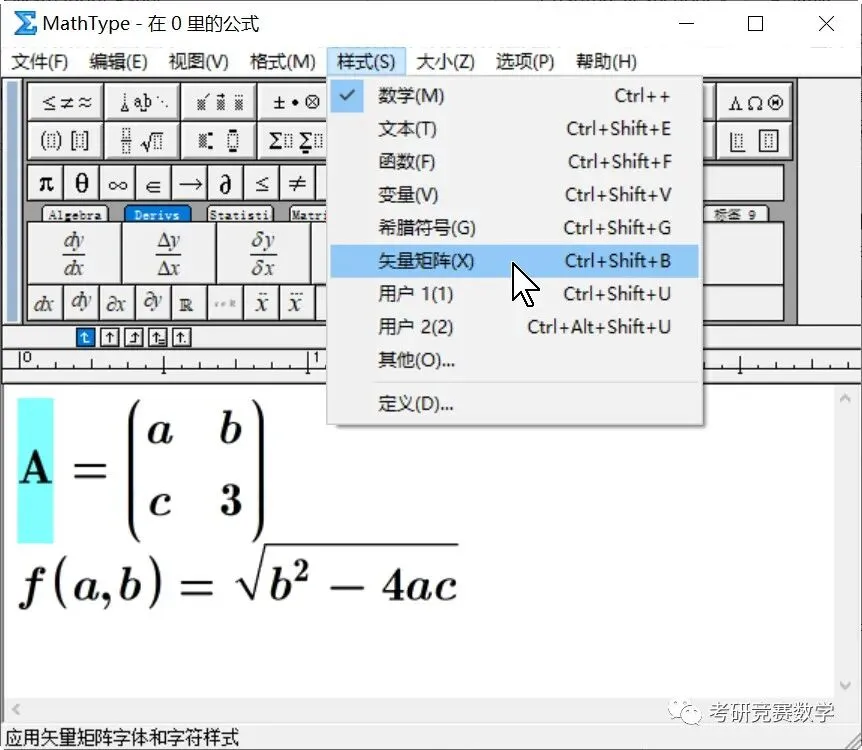The height and width of the screenshot is (750, 862).
Task: Insert the ∂y partial differential
Action: (153, 302)
